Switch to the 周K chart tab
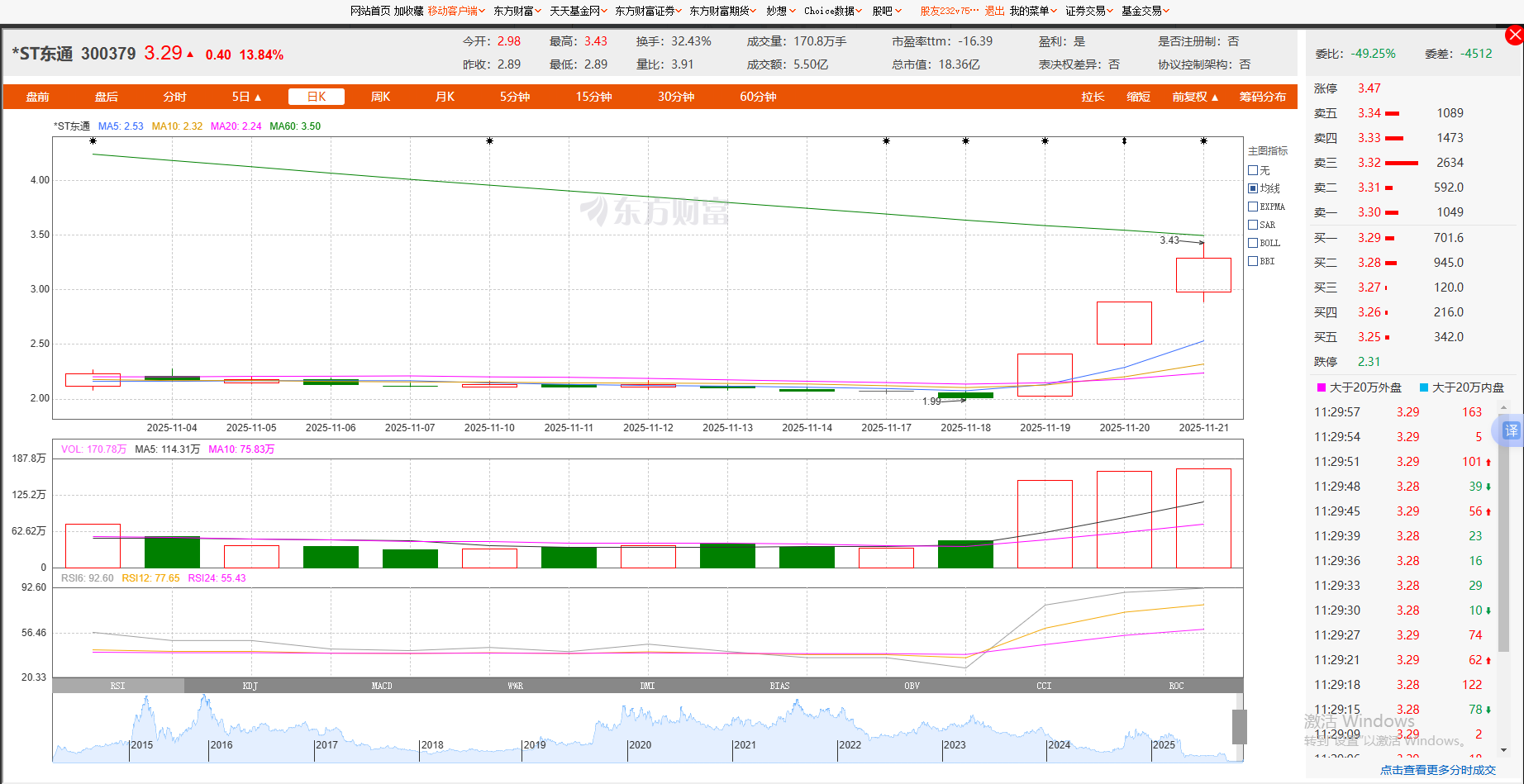 click(380, 97)
